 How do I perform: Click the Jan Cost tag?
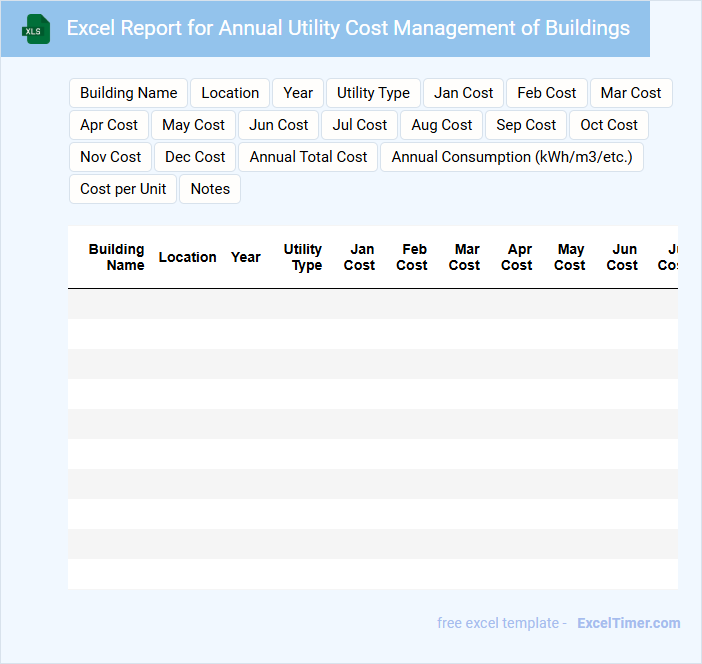click(463, 93)
